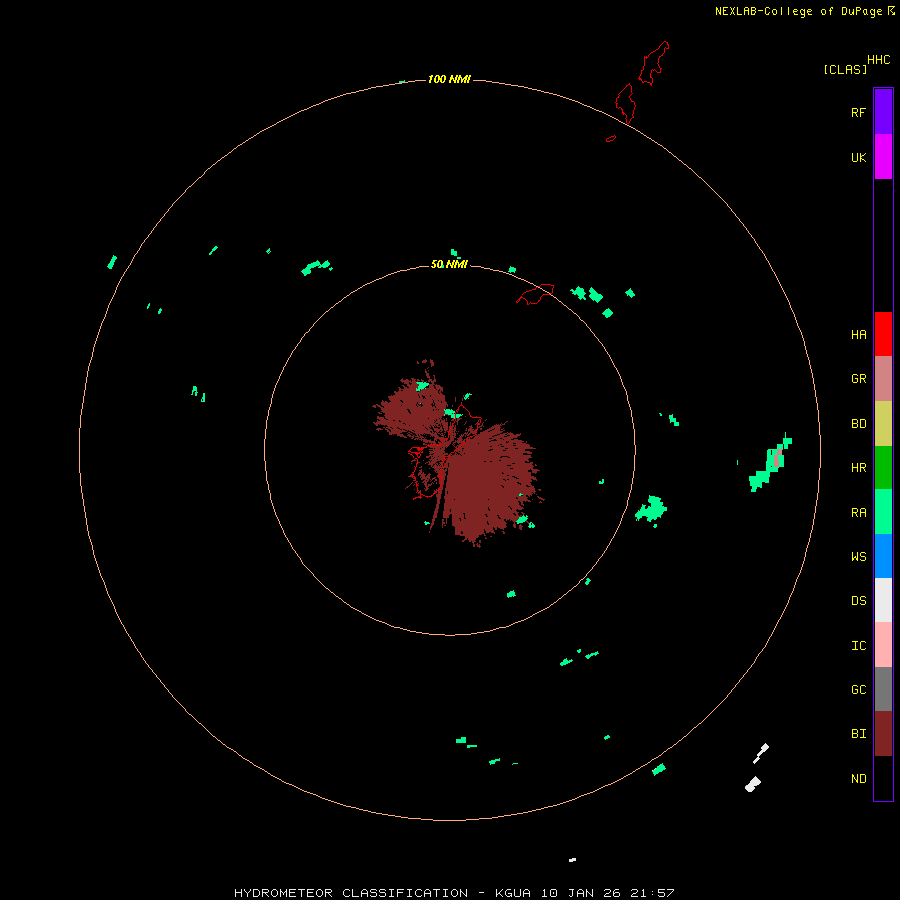Click the '10 JAN 26' date text
Viewport: 900px width, 900px height.
click(581, 893)
